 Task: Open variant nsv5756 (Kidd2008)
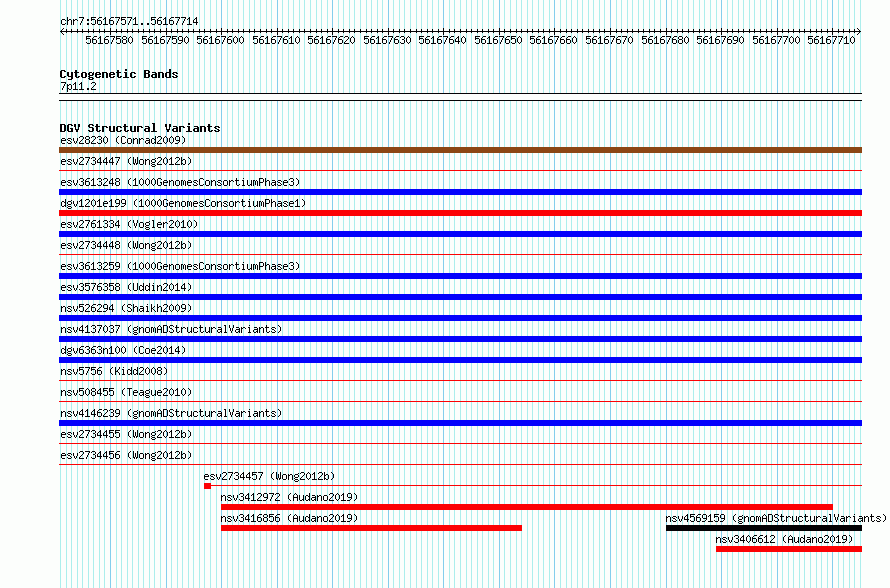click(114, 371)
